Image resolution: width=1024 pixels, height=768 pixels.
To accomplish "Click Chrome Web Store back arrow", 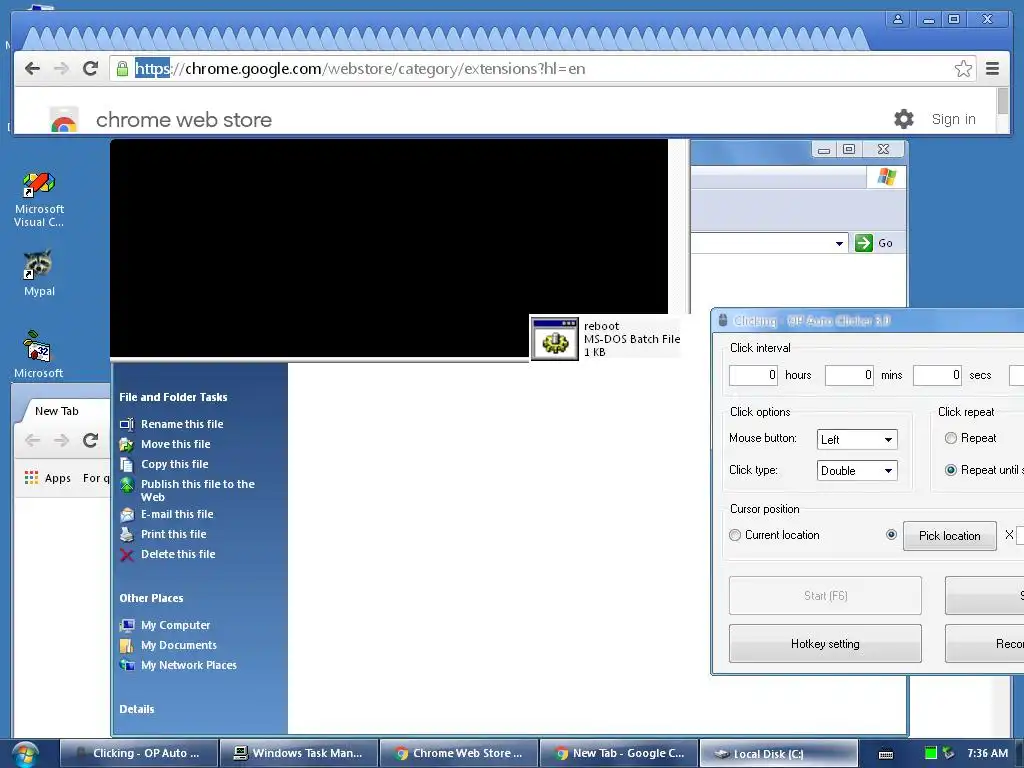I will [x=32, y=69].
